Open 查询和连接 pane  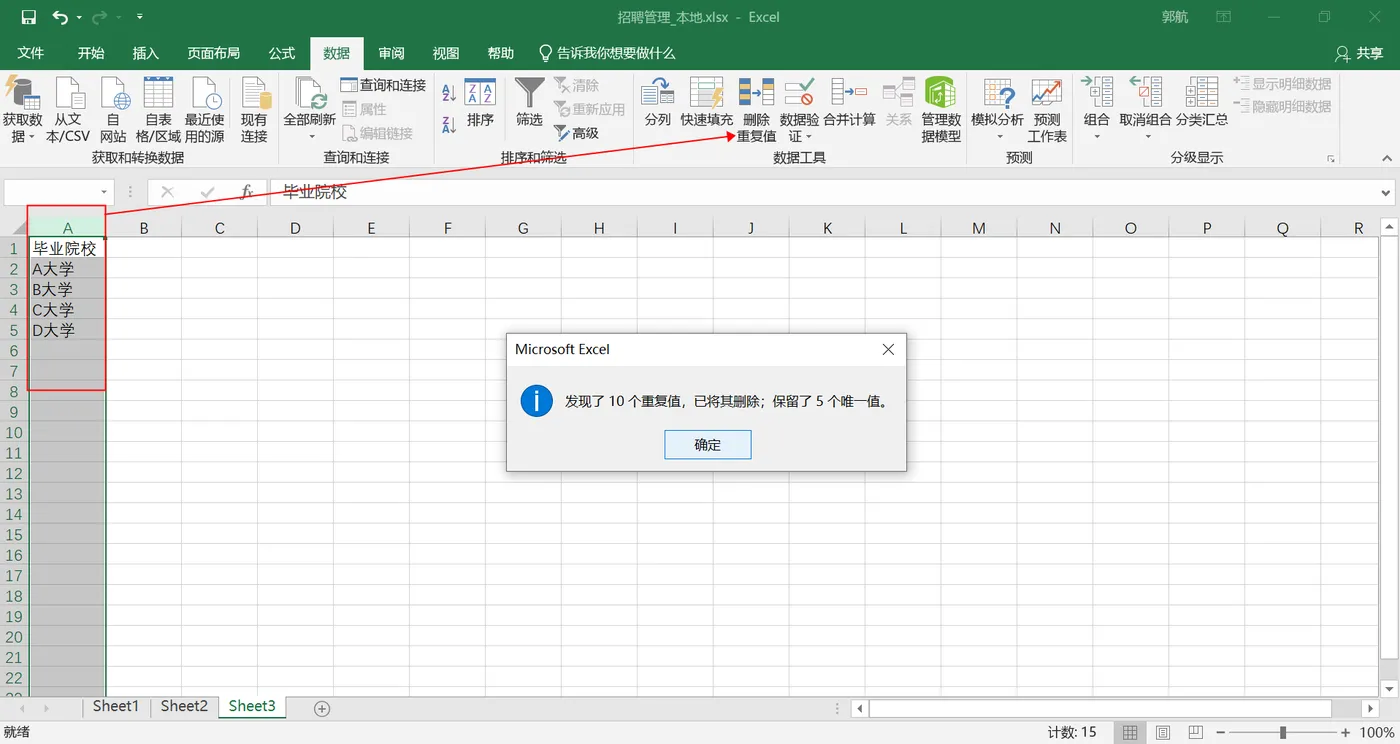coord(383,85)
